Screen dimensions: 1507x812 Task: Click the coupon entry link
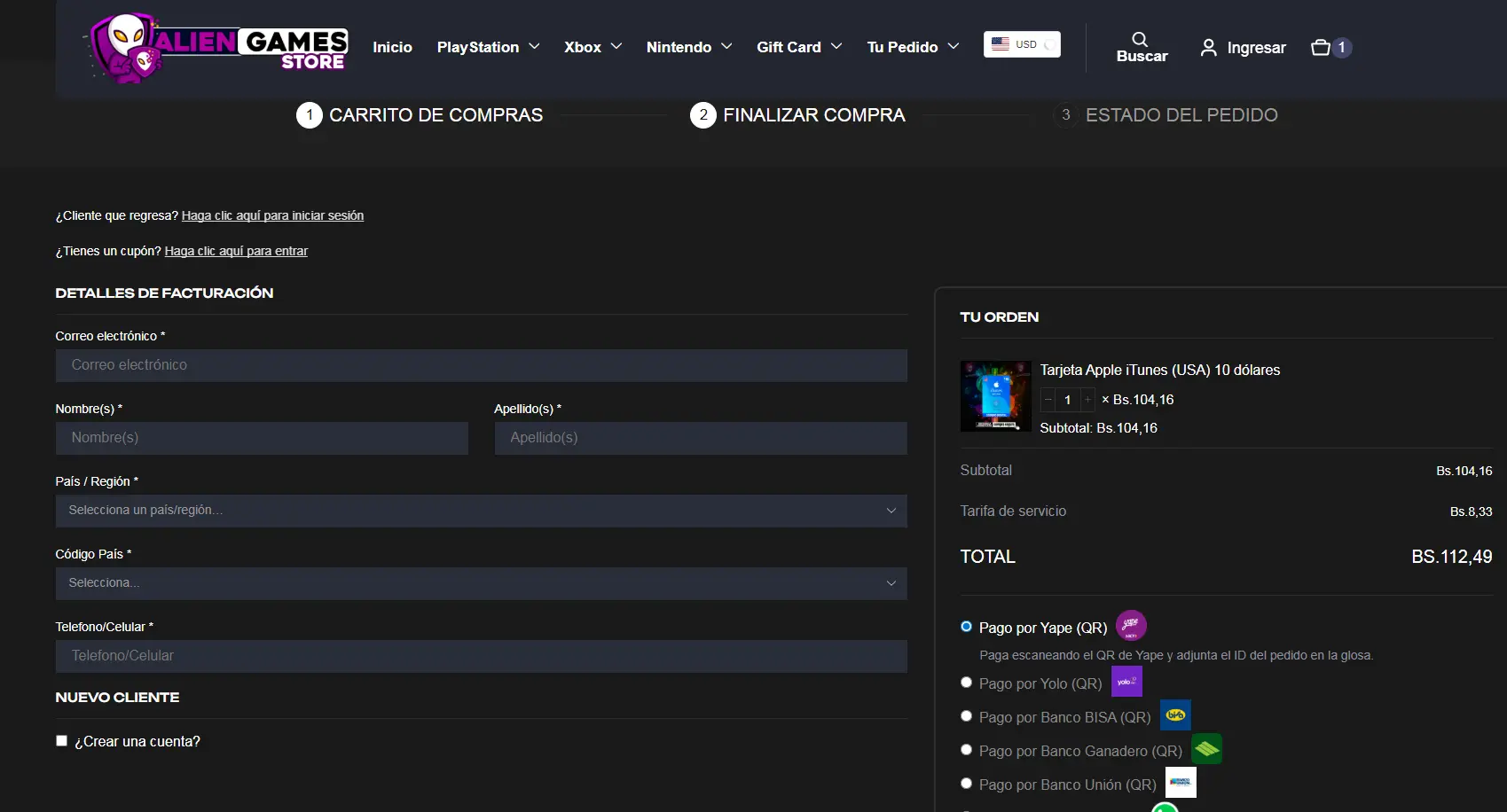pos(236,251)
